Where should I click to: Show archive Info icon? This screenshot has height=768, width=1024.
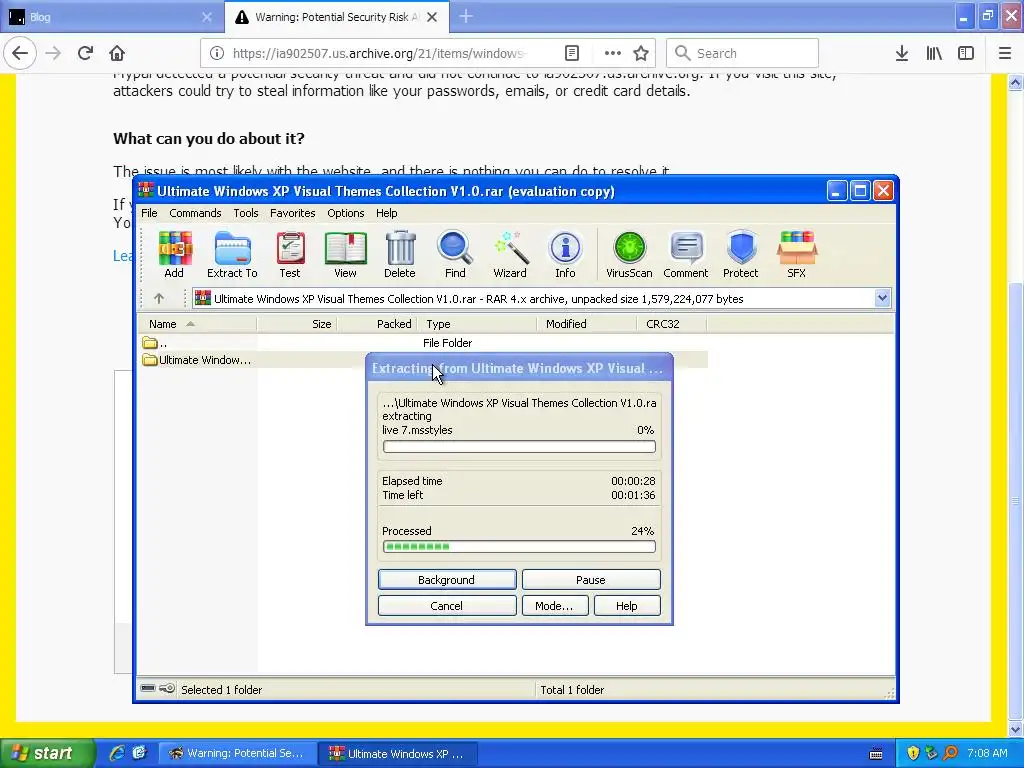(566, 255)
